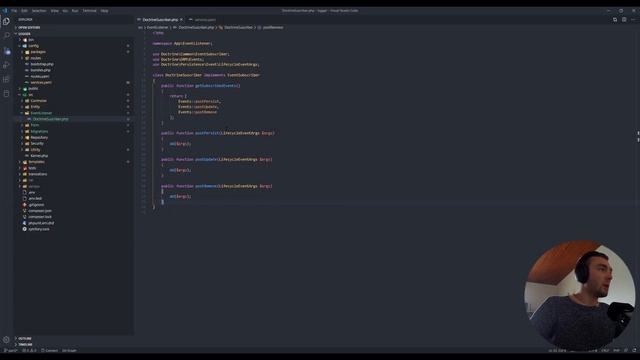
Task: Open the File menu
Action: pos(14,11)
